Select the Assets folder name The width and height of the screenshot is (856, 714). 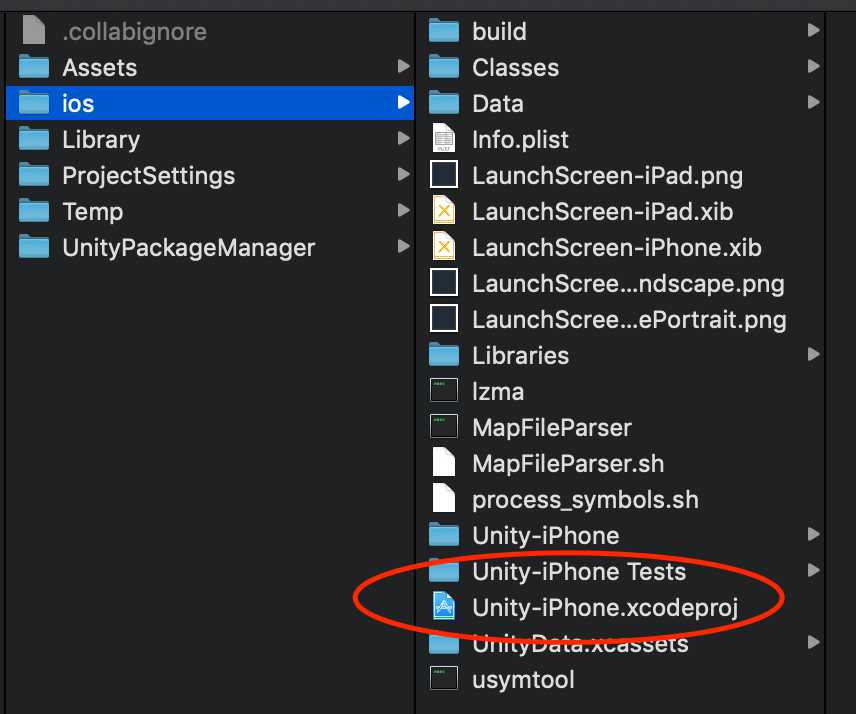[x=99, y=68]
